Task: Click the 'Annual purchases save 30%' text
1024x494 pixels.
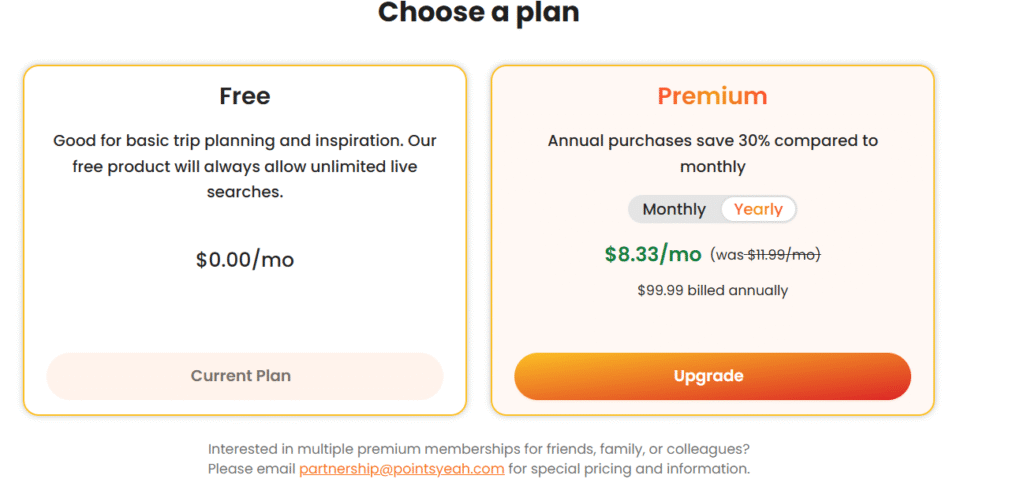Action: [680, 141]
